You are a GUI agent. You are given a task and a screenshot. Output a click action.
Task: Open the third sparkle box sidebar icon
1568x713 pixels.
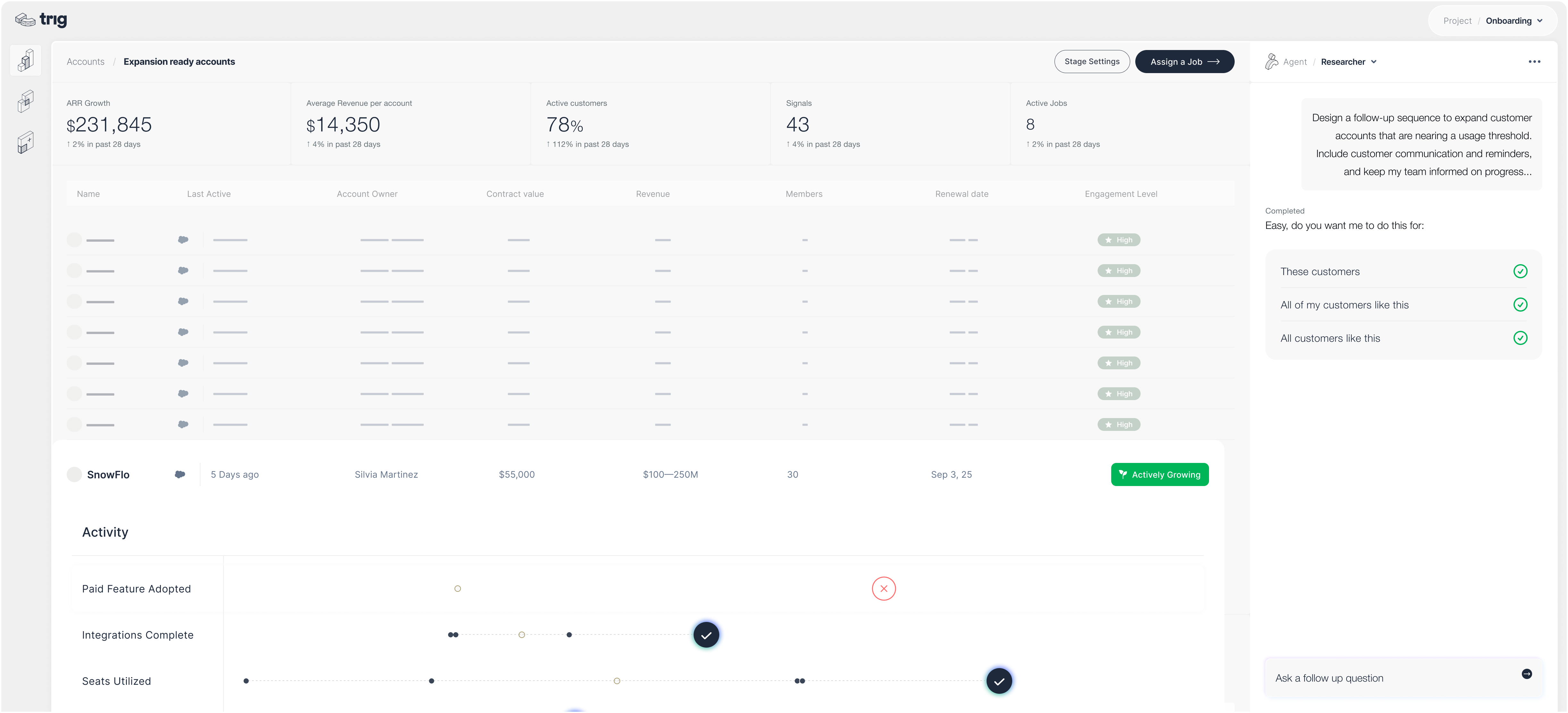[26, 142]
